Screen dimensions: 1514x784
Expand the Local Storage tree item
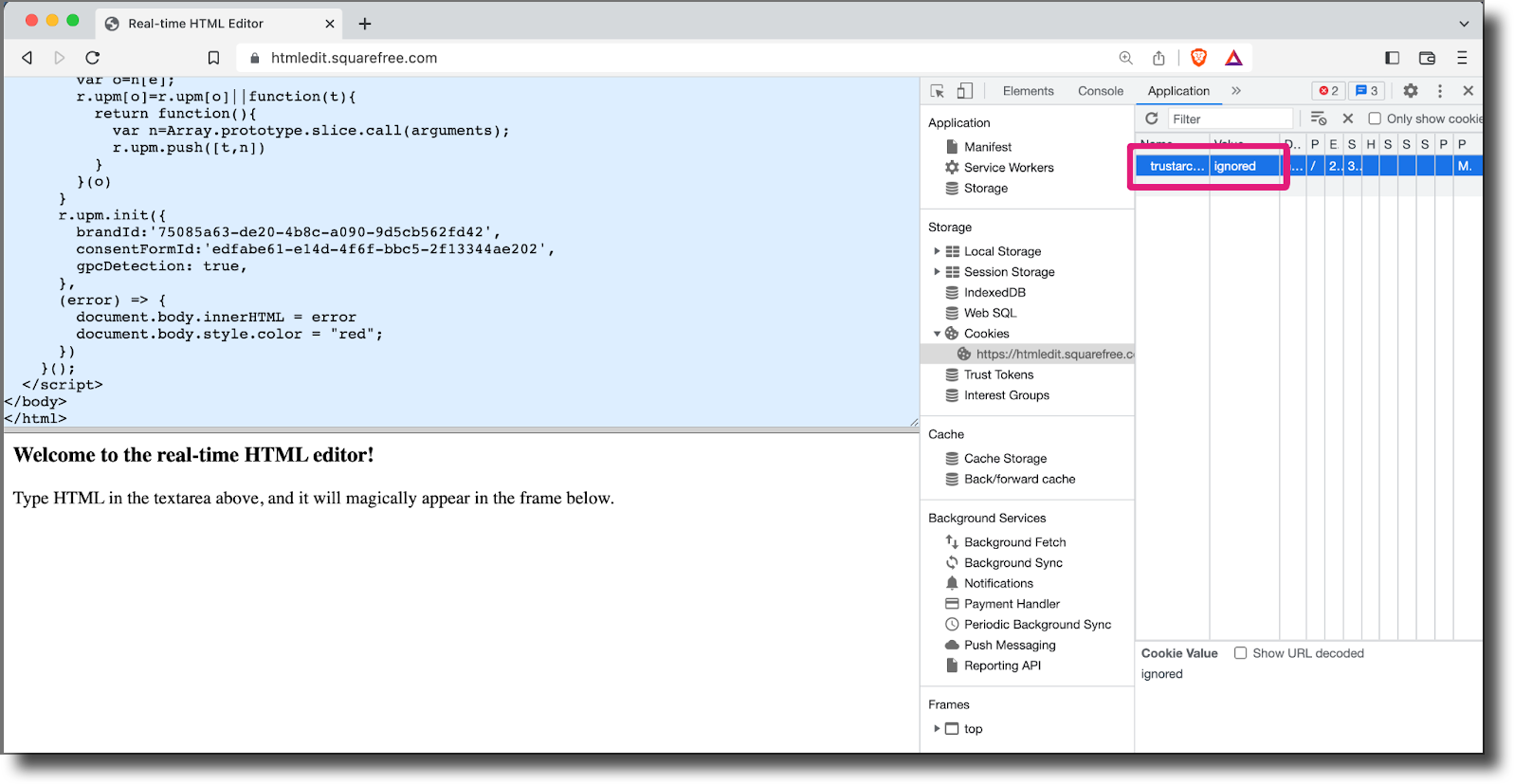937,251
